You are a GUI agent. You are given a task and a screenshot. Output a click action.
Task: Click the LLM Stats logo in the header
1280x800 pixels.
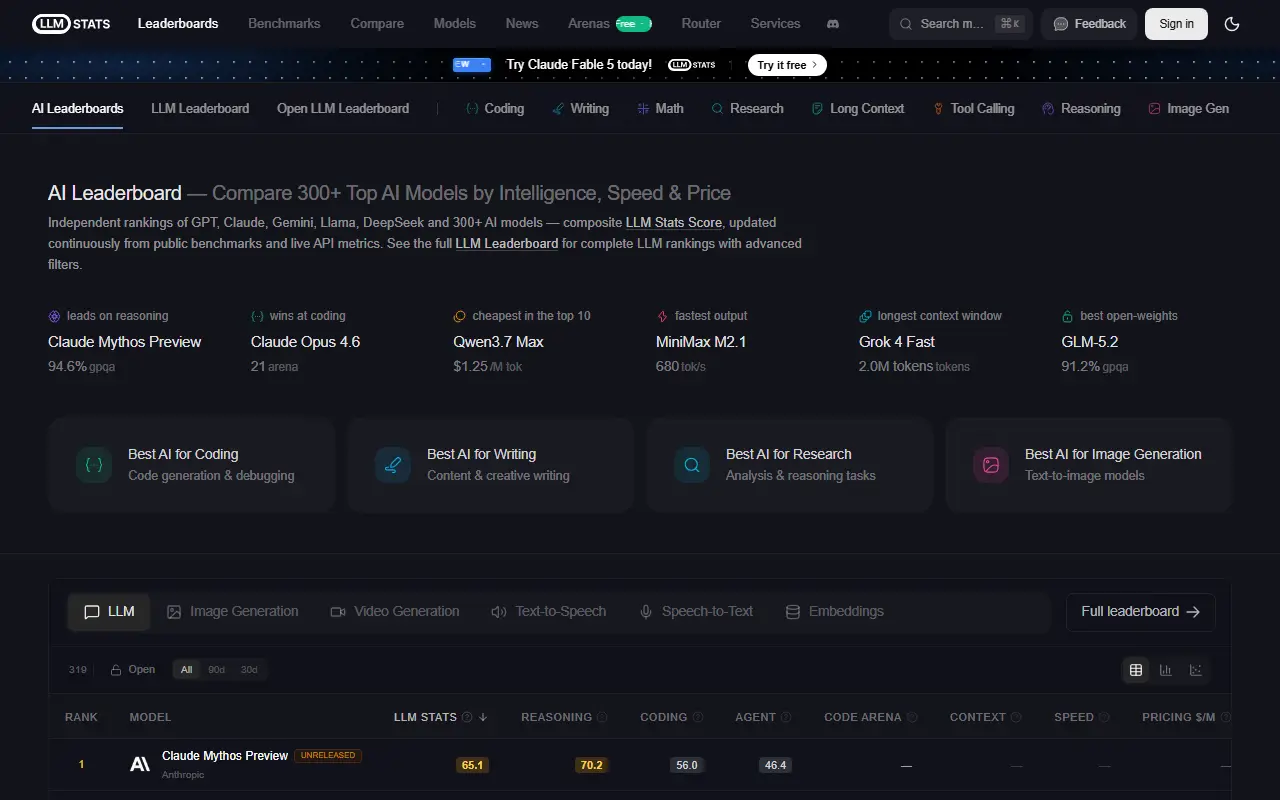tap(71, 23)
